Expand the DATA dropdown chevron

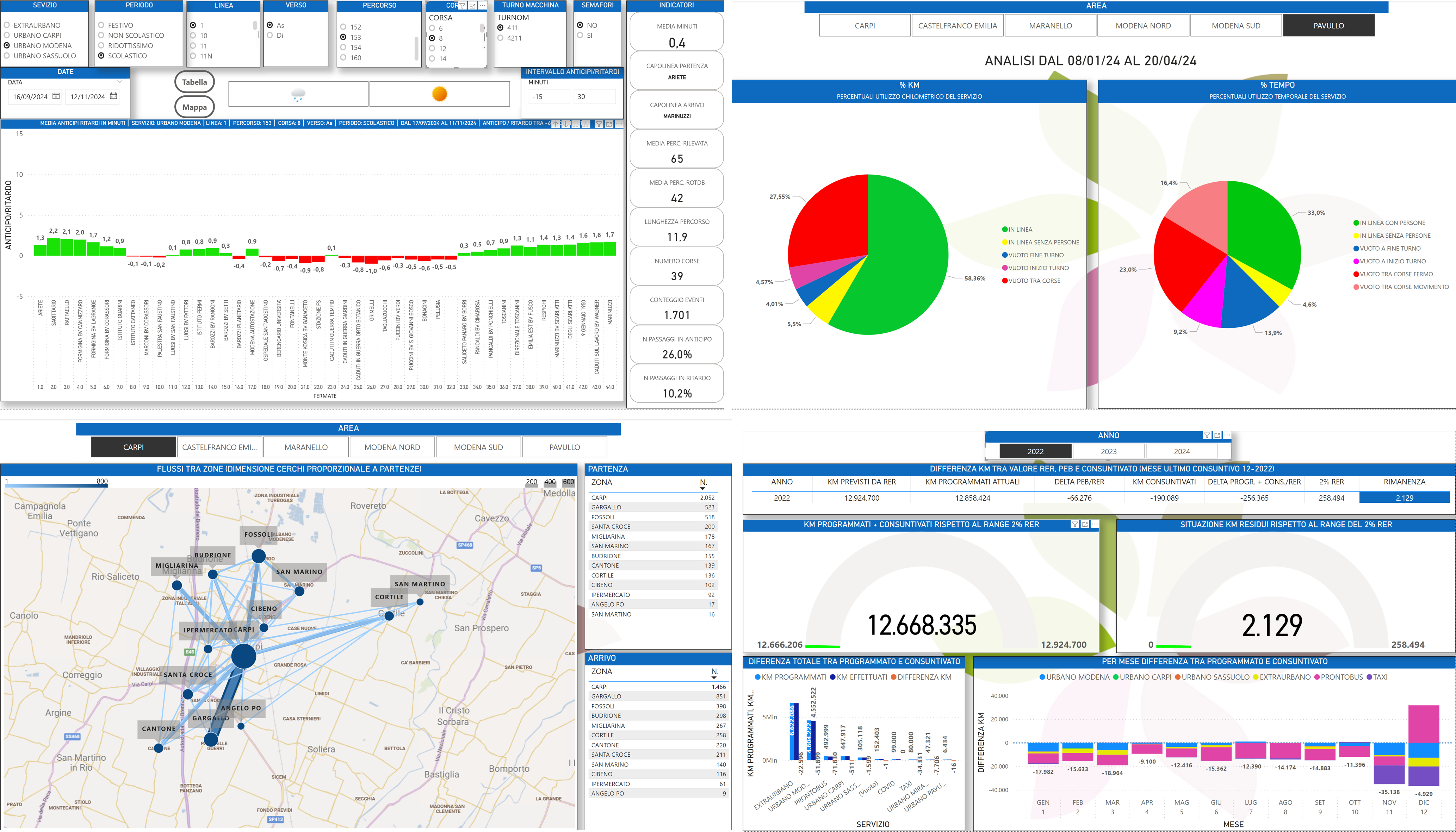120,82
